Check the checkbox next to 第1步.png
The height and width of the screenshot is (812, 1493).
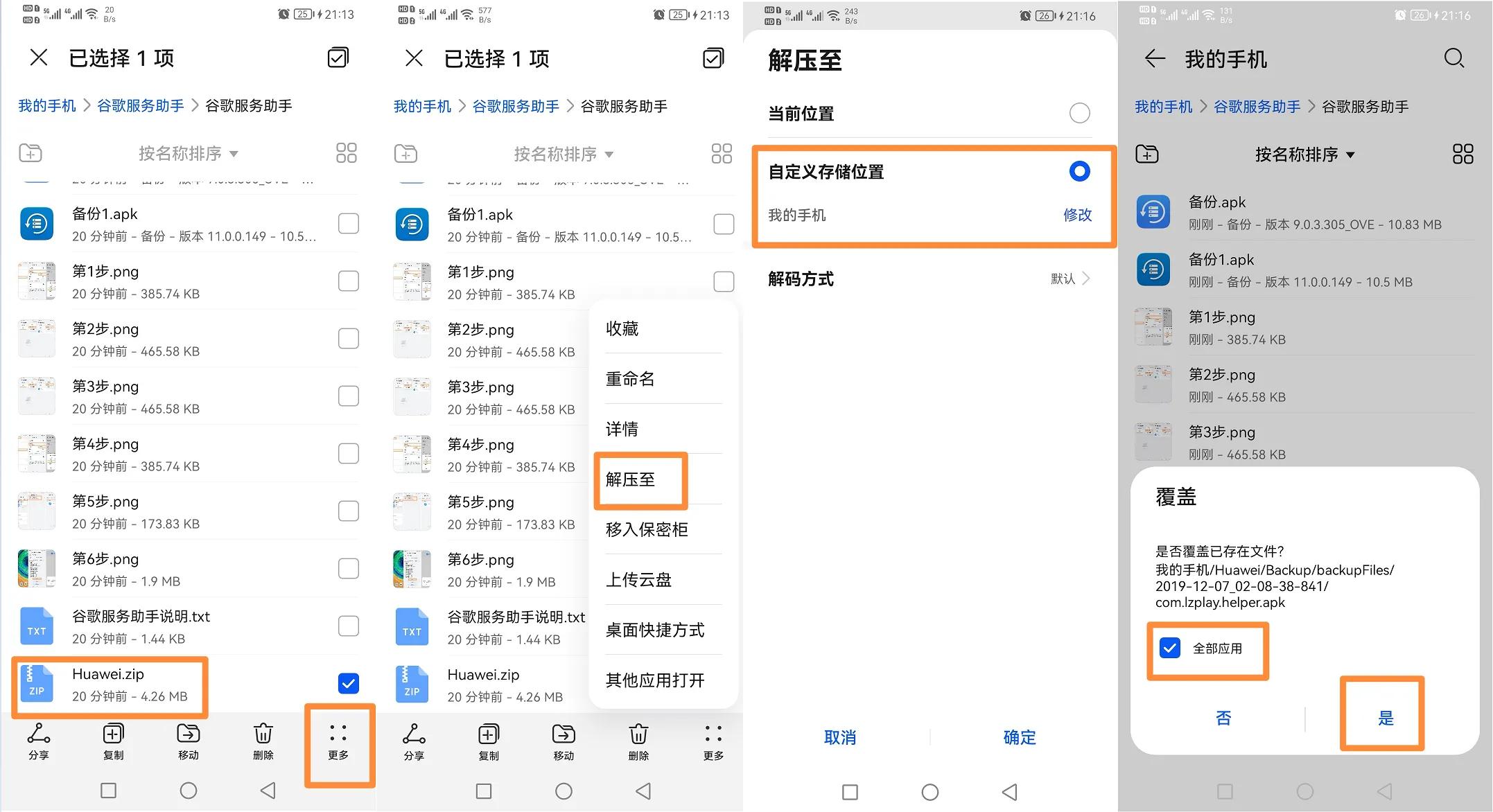349,281
